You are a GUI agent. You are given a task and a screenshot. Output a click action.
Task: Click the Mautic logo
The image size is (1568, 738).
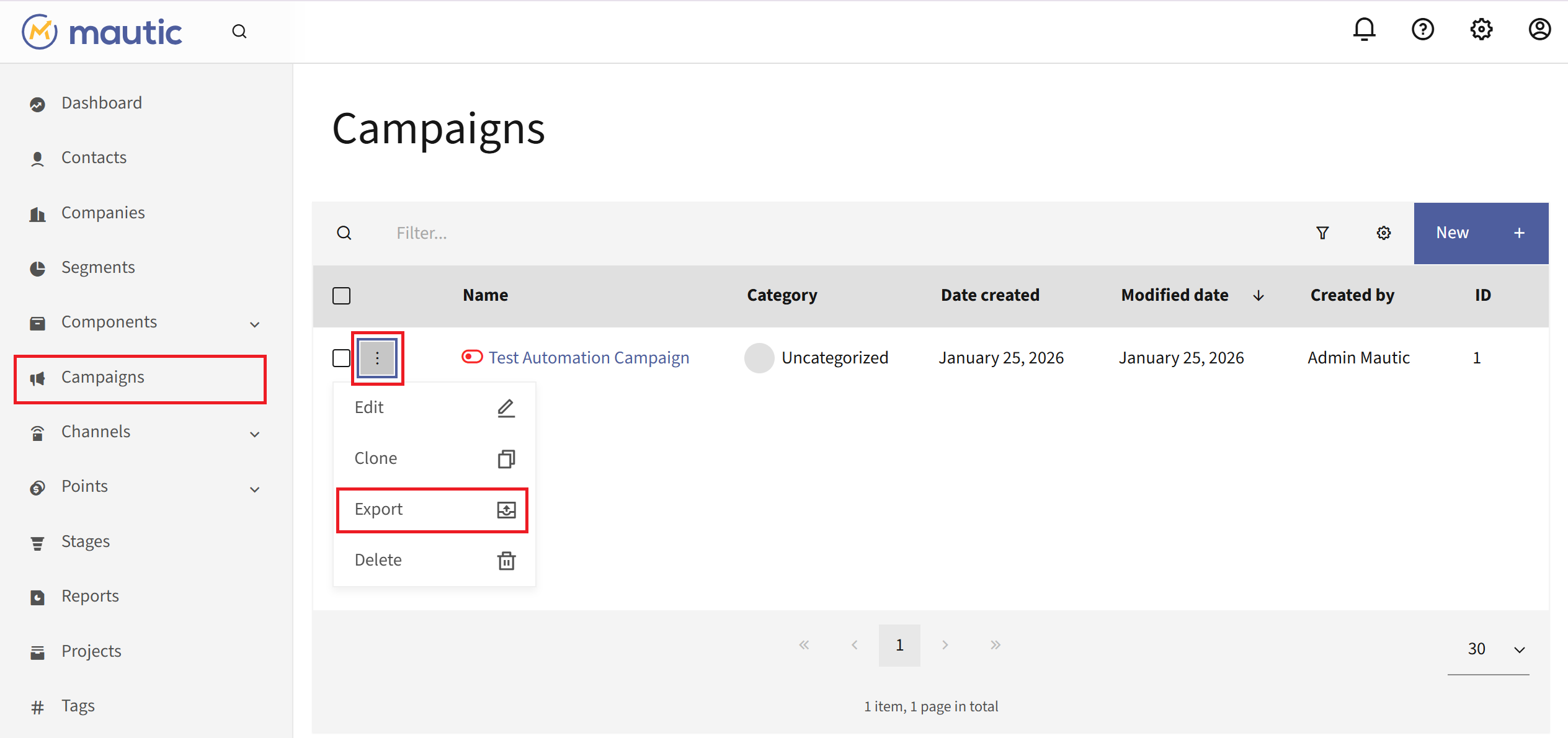pos(102,32)
